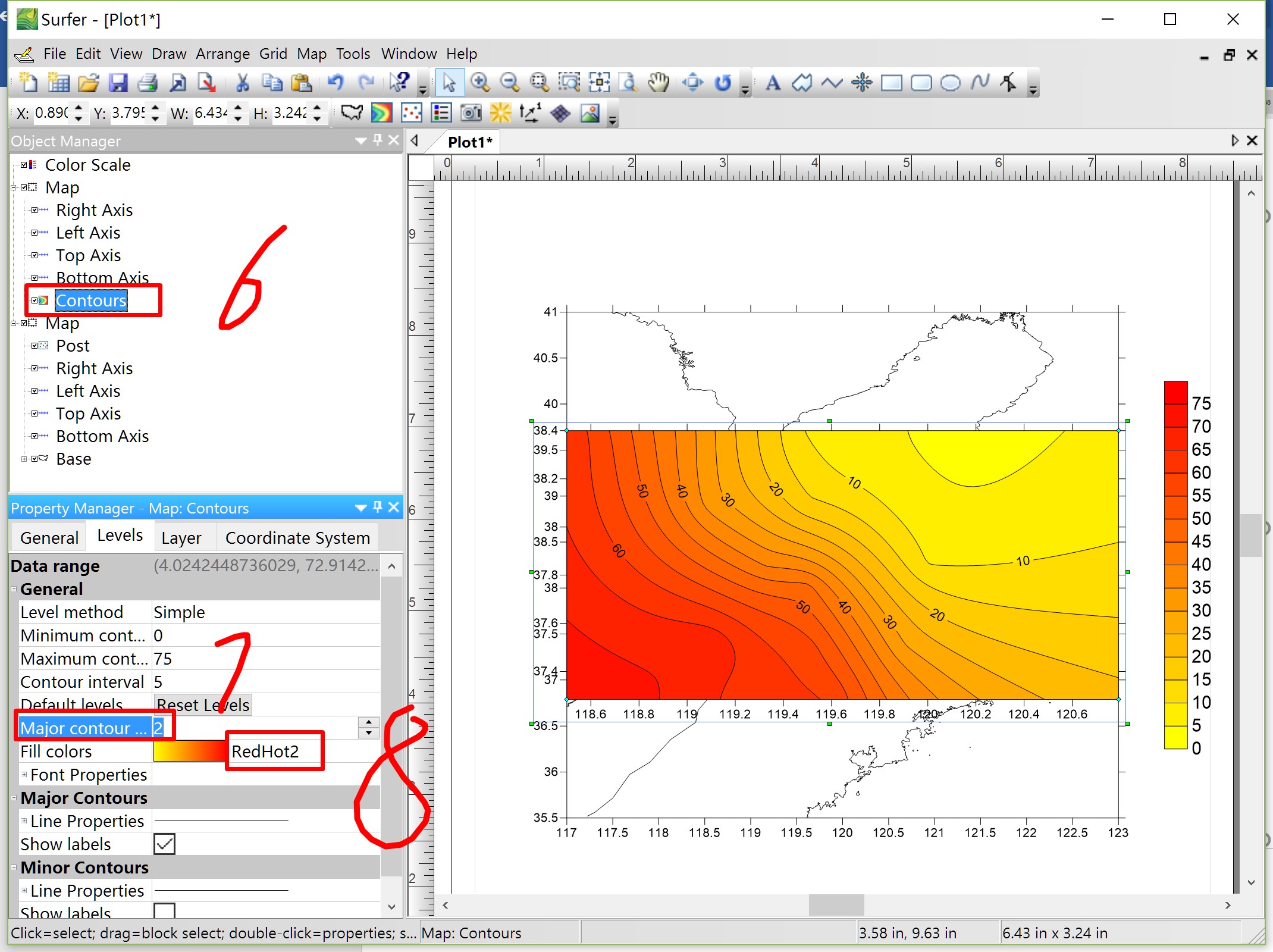The width and height of the screenshot is (1273, 952).
Task: Click the Fill colors gradient swatch
Action: [x=189, y=751]
